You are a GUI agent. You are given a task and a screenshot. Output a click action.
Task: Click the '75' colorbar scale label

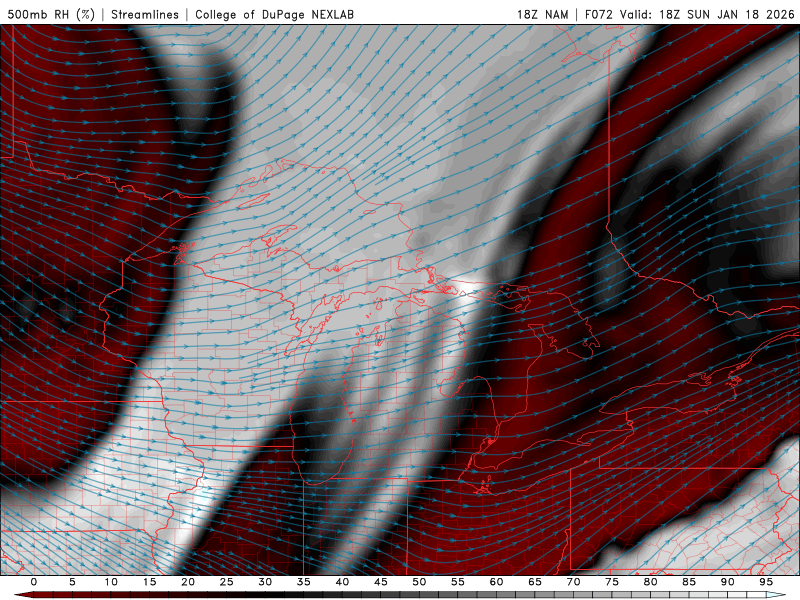[612, 582]
